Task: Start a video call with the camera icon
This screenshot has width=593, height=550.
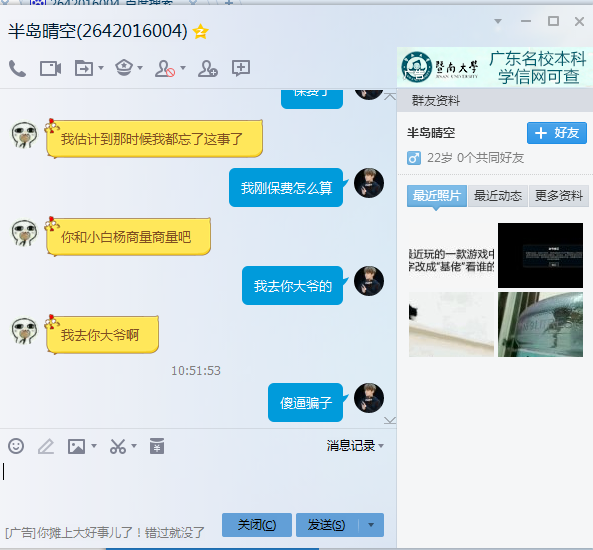Action: [x=51, y=68]
